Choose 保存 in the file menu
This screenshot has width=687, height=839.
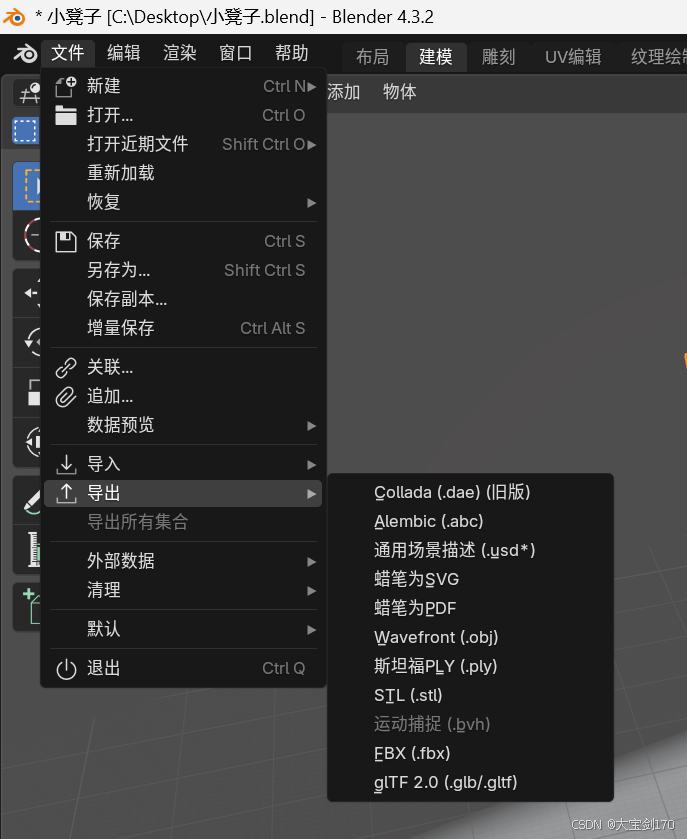click(x=183, y=241)
